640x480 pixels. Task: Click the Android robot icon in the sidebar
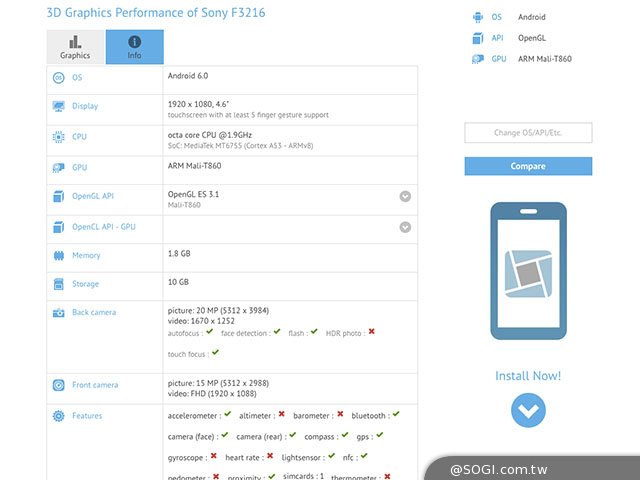[478, 17]
